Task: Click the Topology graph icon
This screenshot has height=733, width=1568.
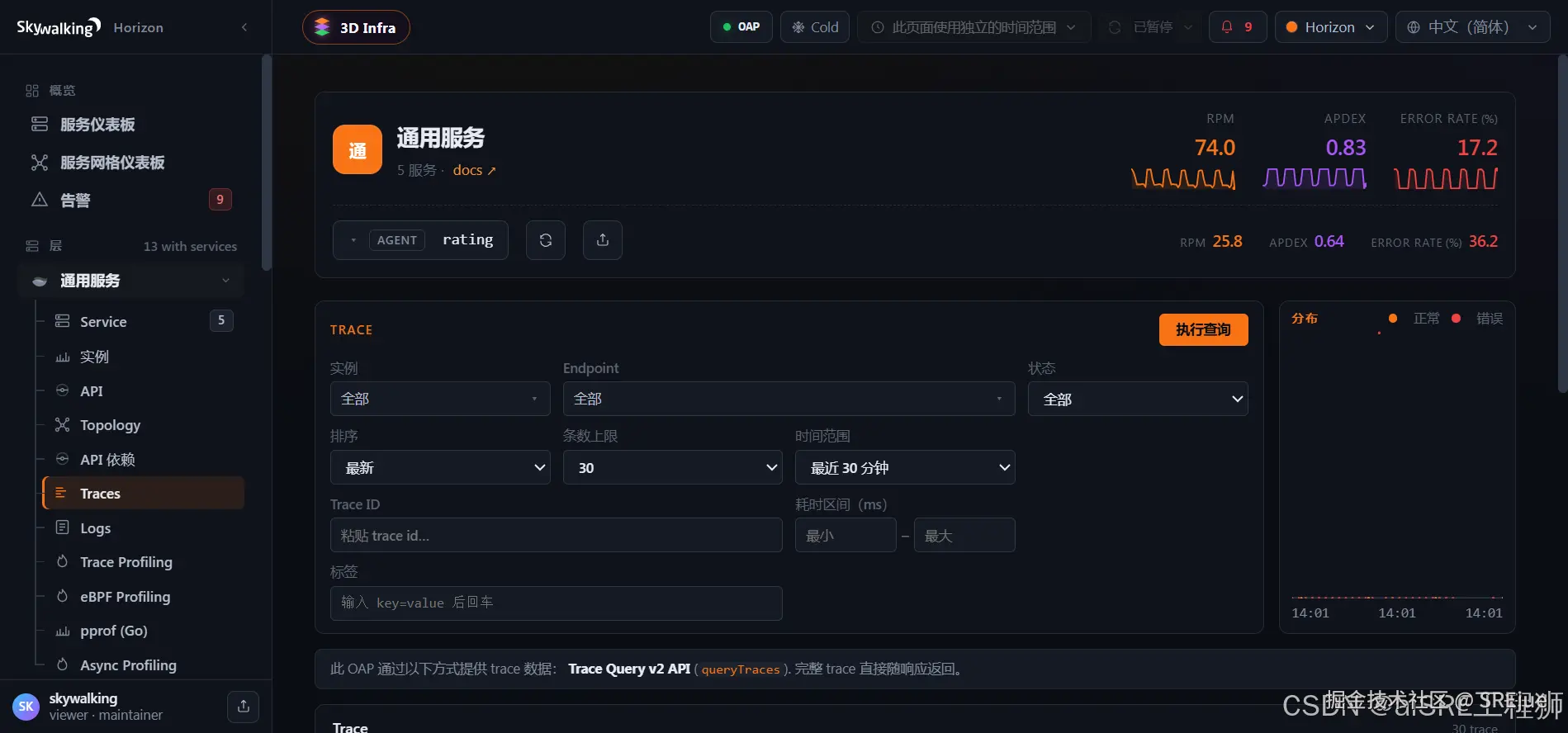Action: click(62, 425)
